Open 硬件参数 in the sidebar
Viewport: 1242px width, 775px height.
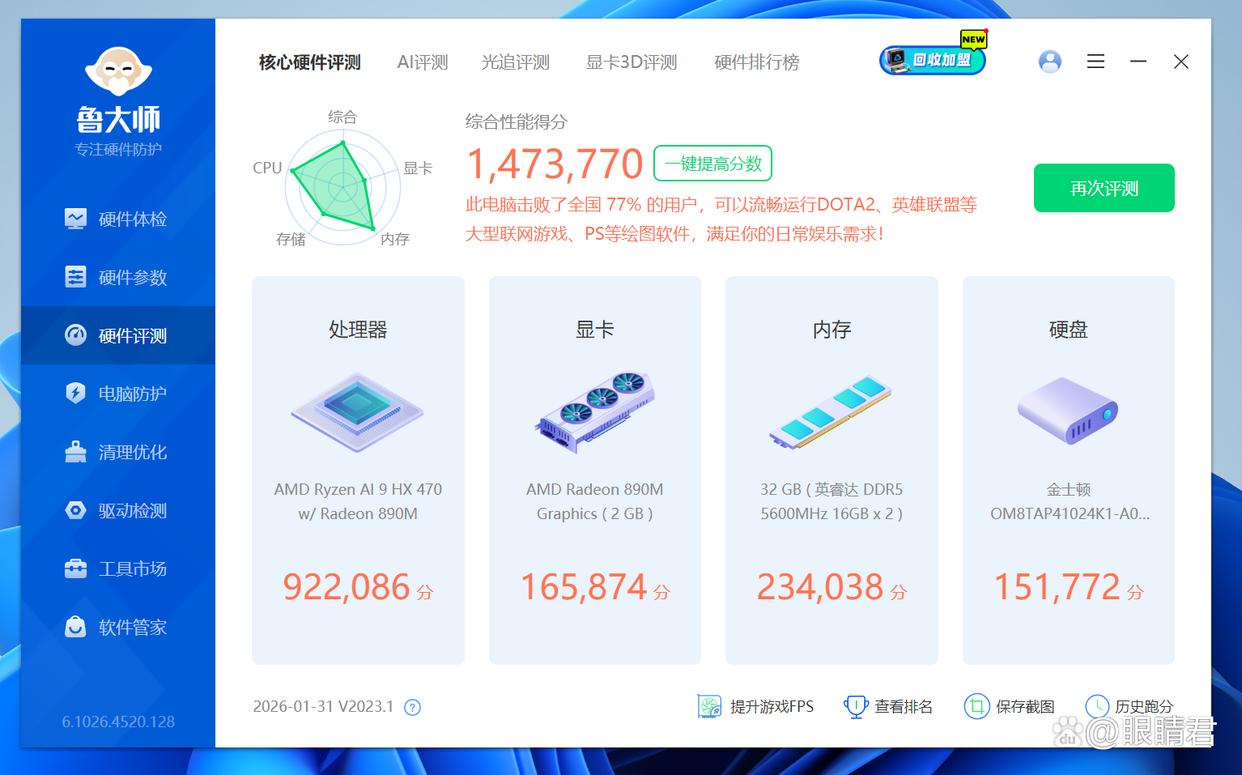(118, 277)
